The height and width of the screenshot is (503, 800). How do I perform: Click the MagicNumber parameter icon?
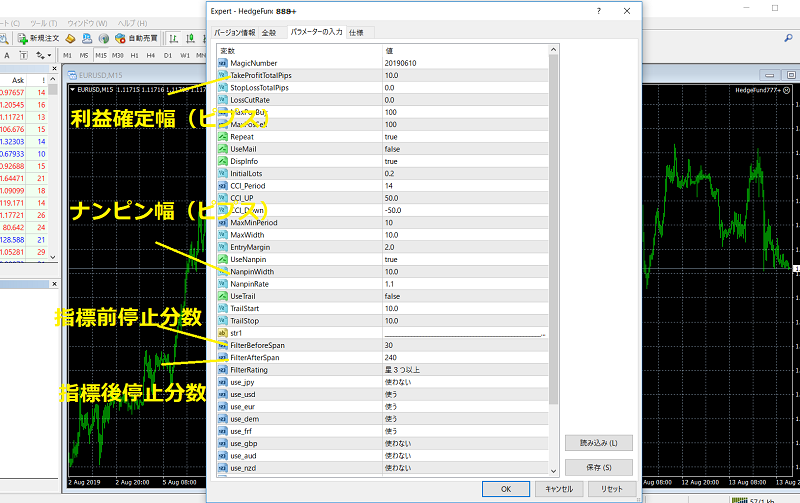[224, 63]
